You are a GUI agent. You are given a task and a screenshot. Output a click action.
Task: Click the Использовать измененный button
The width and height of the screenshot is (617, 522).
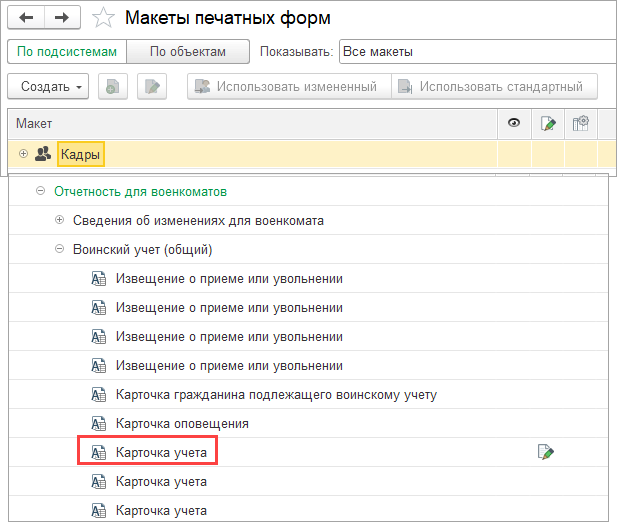tap(287, 86)
